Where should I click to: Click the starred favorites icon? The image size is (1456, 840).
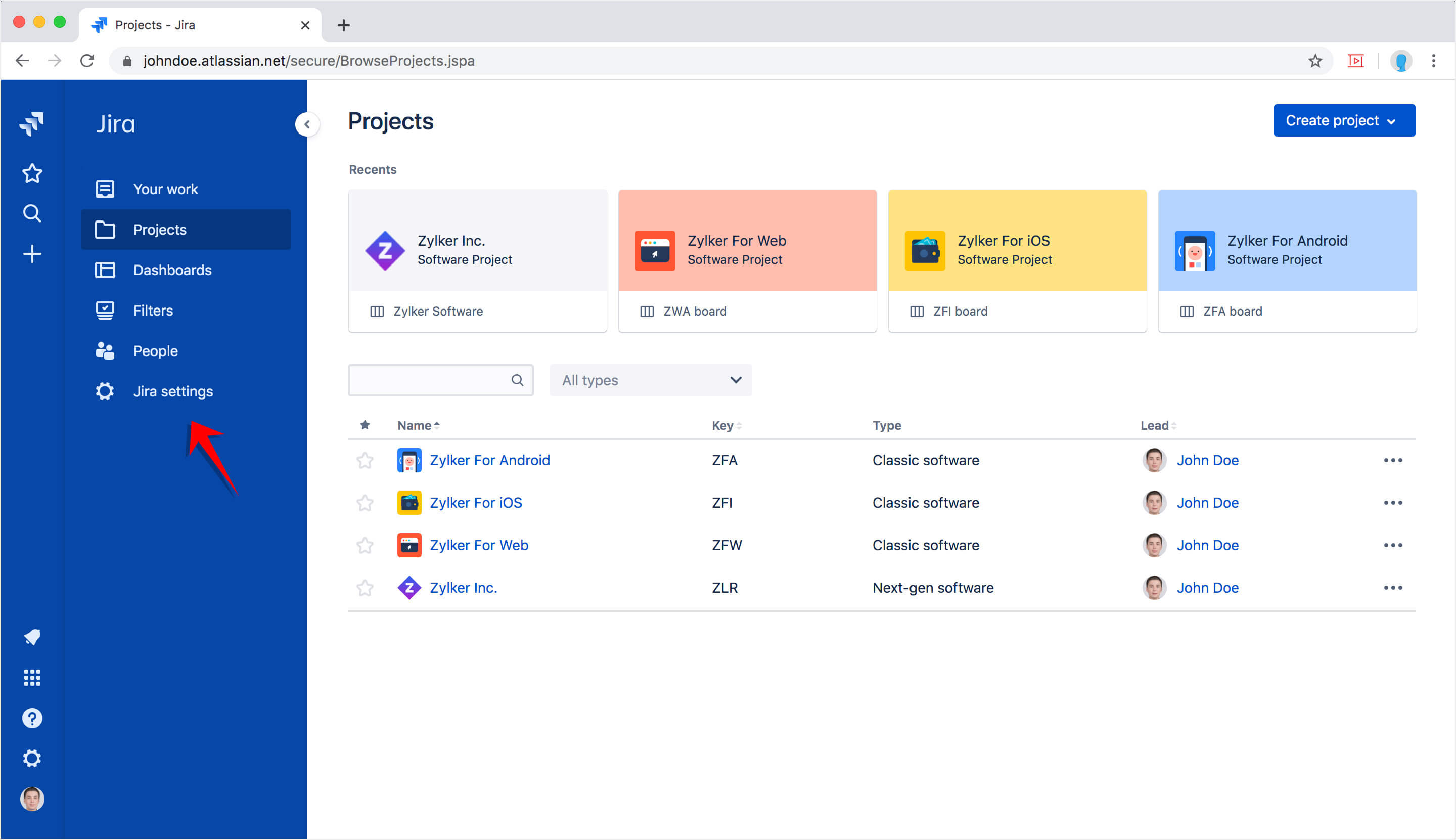pos(32,172)
